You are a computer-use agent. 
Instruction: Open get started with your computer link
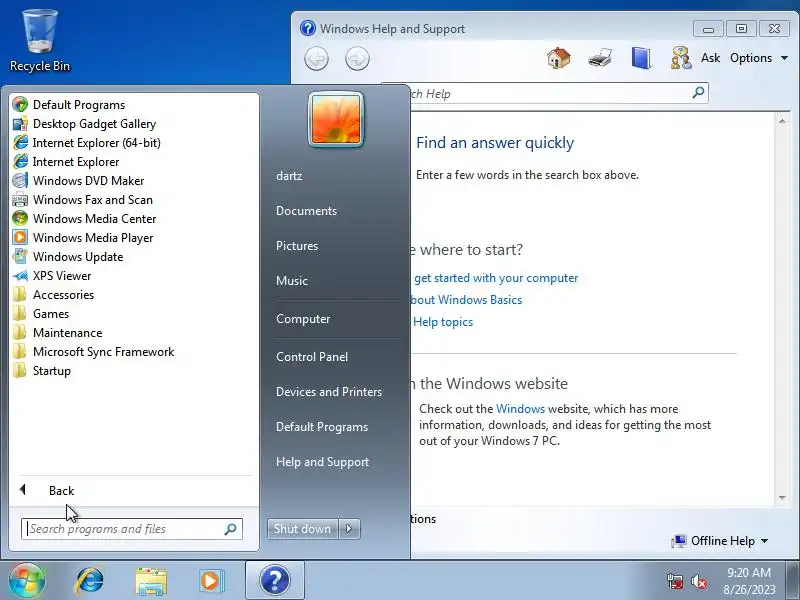496,278
